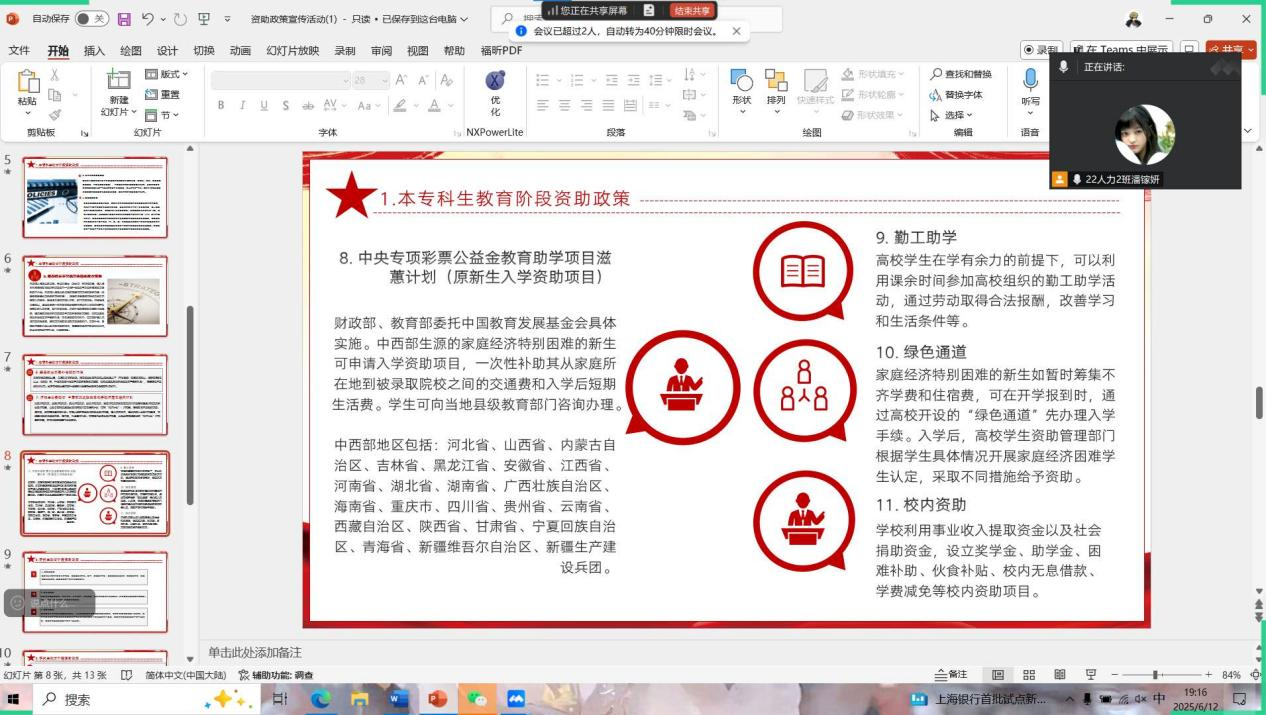Toggle the Notes pane in status bar
1266x715 pixels.
click(951, 675)
